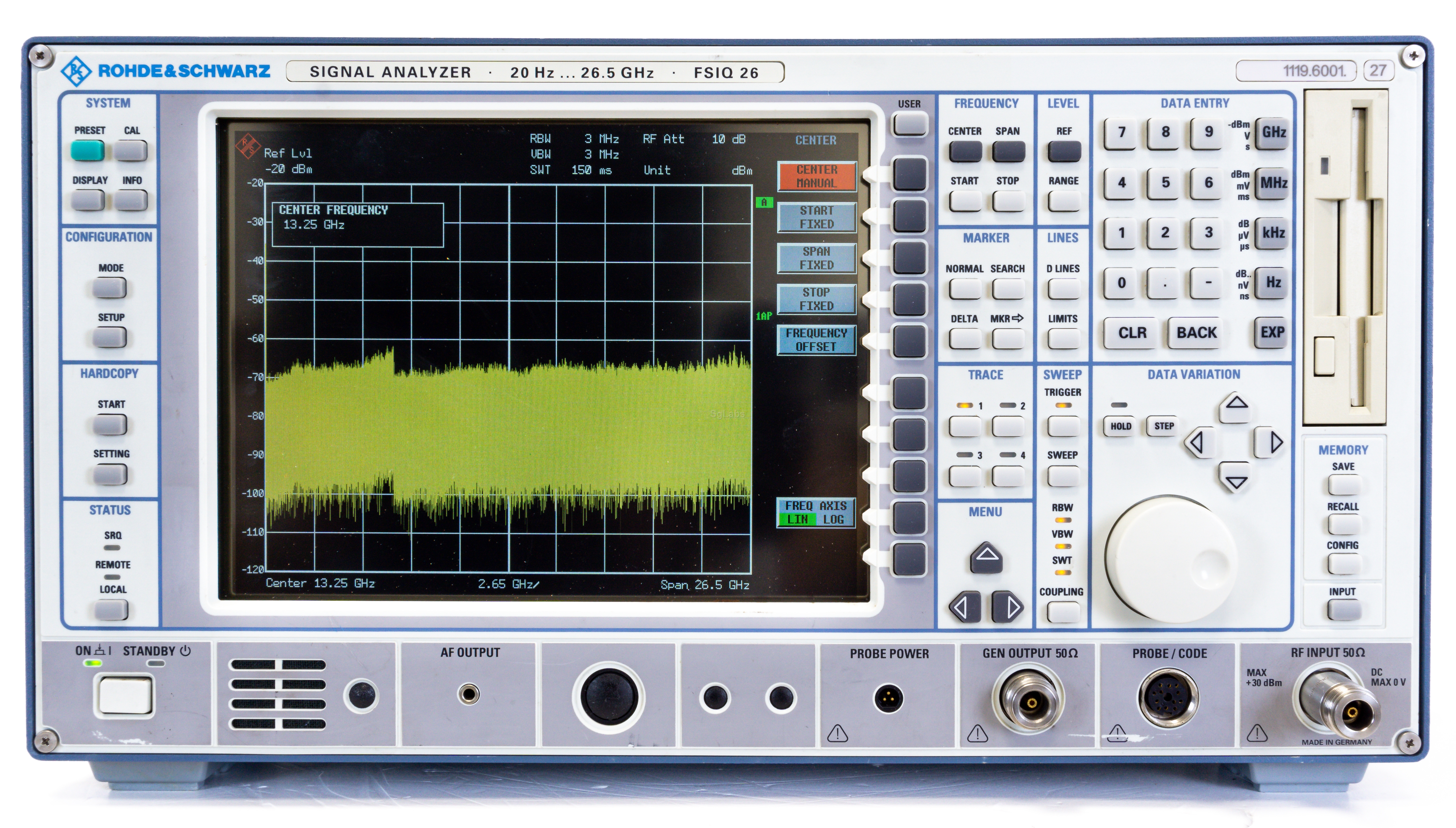
Task: Push the D LINES key
Action: coord(1063,289)
